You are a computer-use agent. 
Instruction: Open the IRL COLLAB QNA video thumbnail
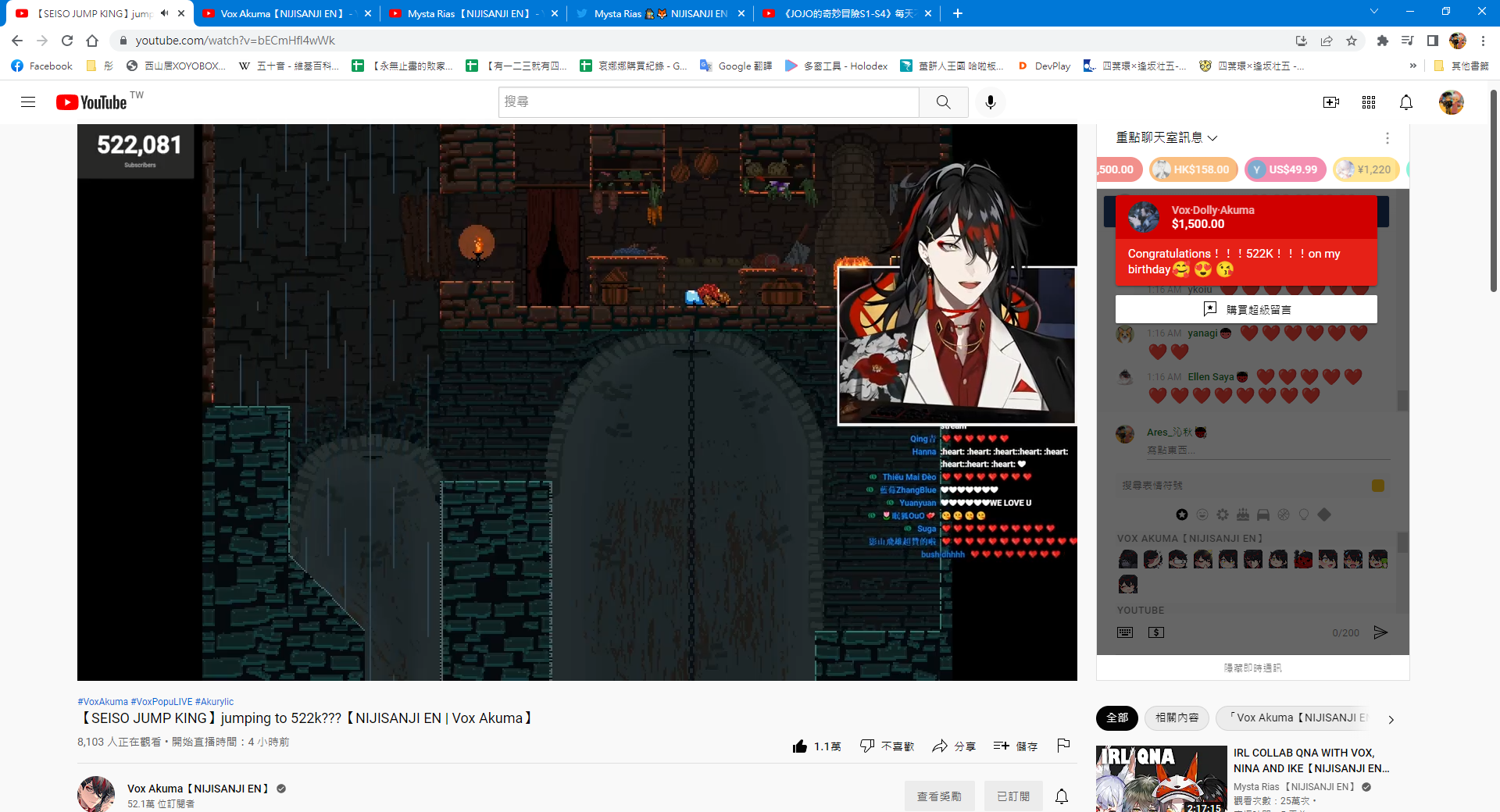click(x=1161, y=779)
